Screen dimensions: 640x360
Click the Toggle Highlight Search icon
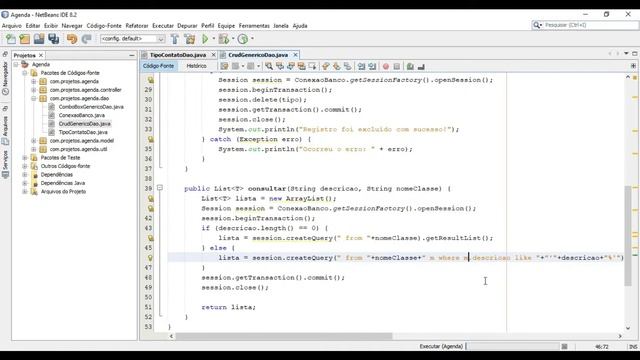[302, 66]
